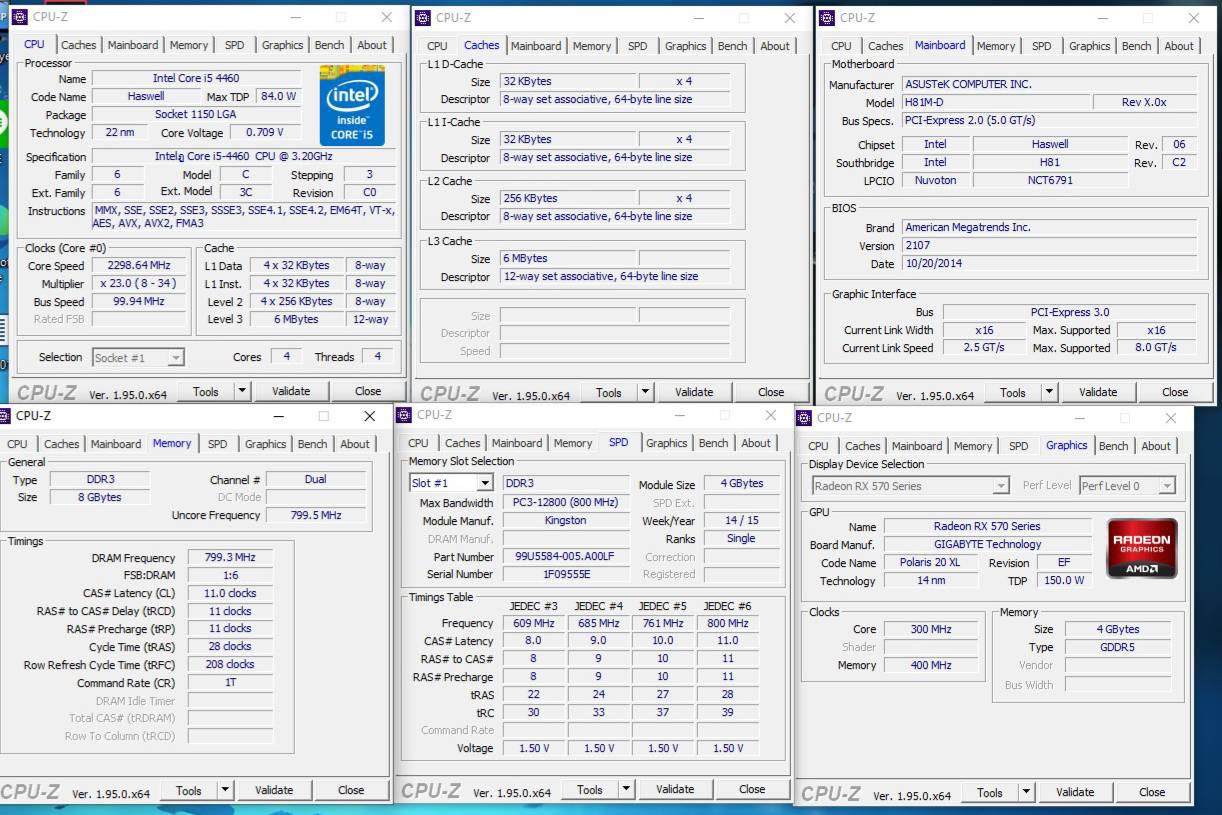Click the Intel Core i5 inside logo

point(352,106)
